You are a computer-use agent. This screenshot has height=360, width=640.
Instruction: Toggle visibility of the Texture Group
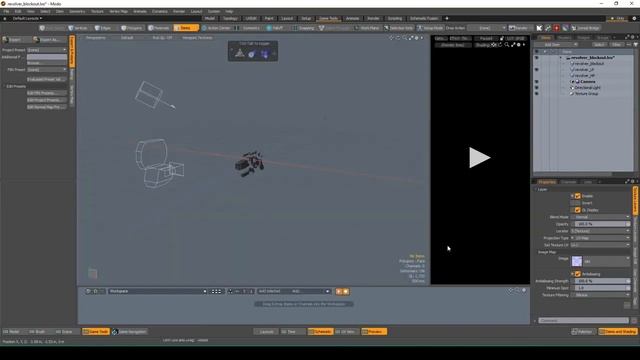coord(537,94)
